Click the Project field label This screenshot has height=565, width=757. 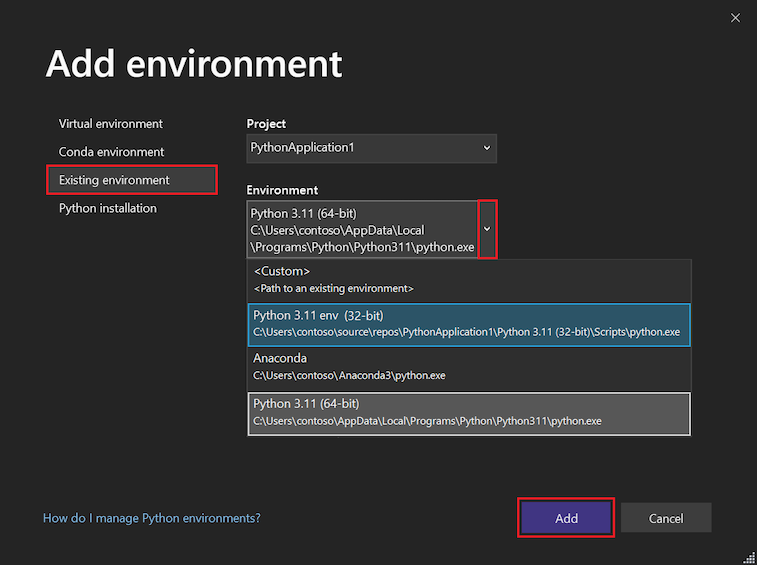(x=266, y=124)
